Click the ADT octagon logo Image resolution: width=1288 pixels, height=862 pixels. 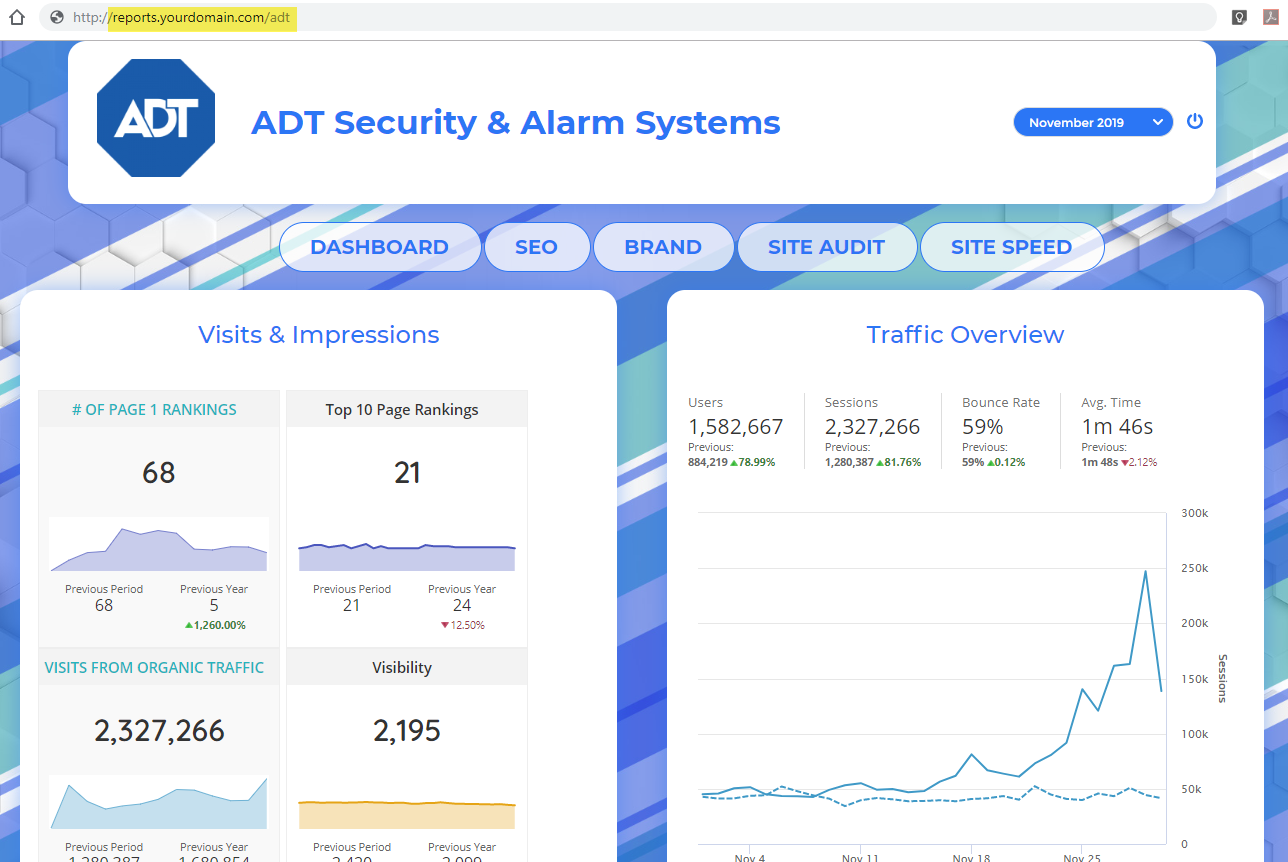point(156,118)
